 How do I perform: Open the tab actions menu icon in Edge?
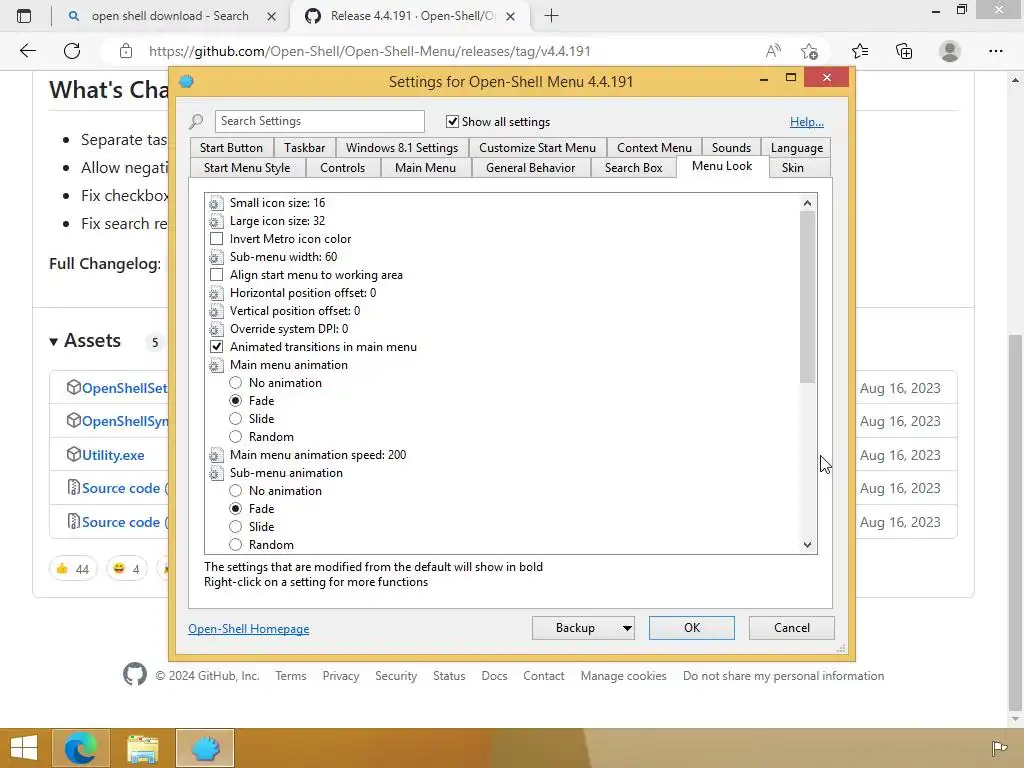[x=24, y=16]
